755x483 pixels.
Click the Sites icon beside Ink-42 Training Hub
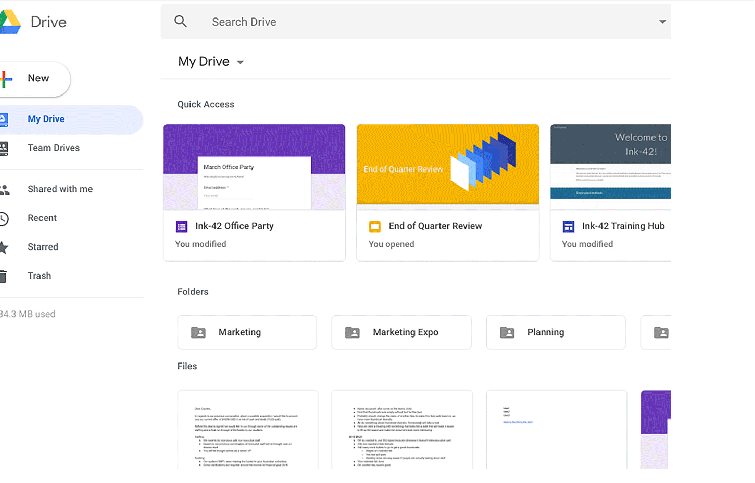(x=568, y=227)
